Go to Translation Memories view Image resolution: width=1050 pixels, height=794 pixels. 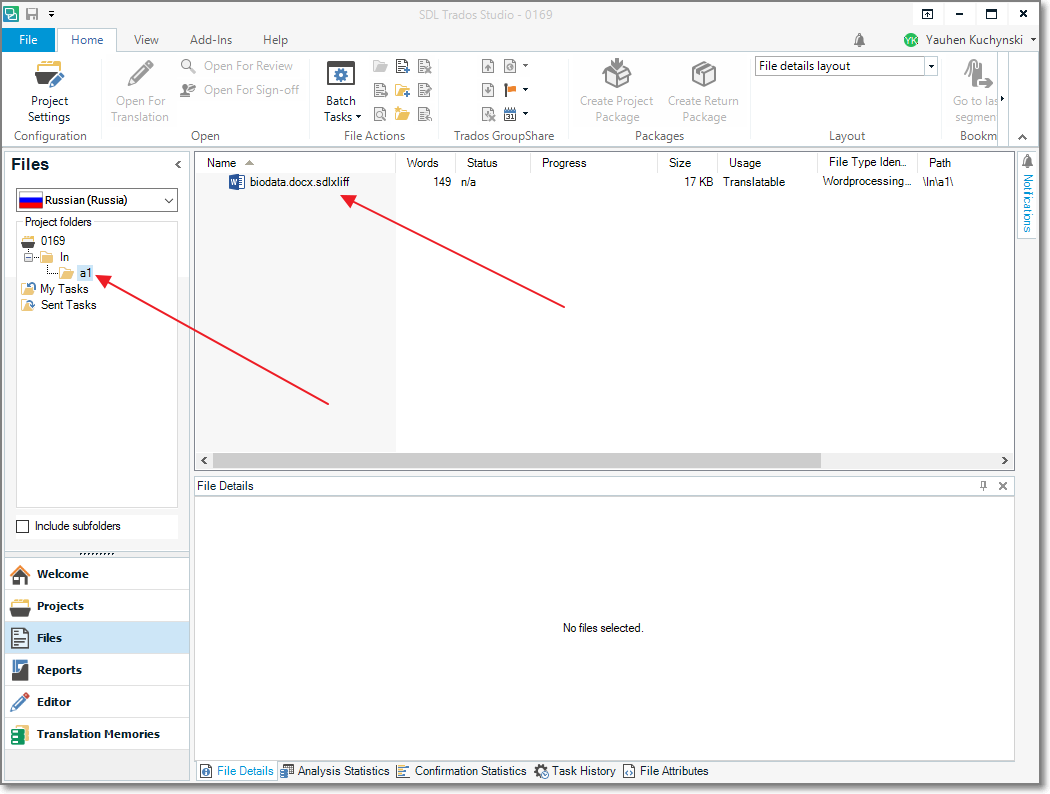(98, 734)
